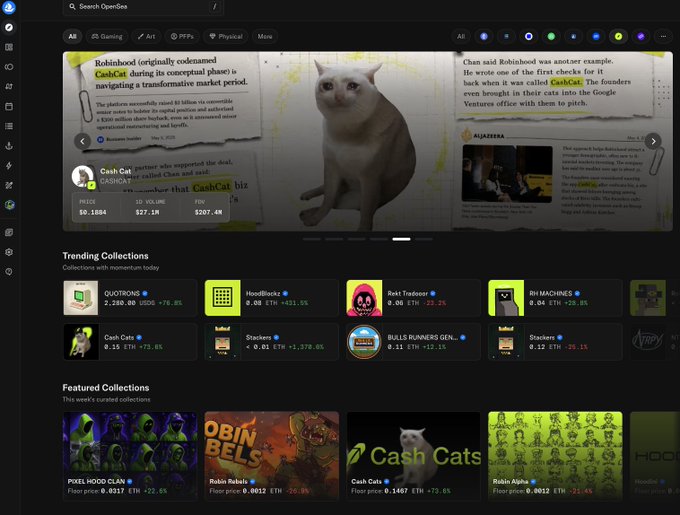Select the Gaming category tab
680x515 pixels.
107,36
